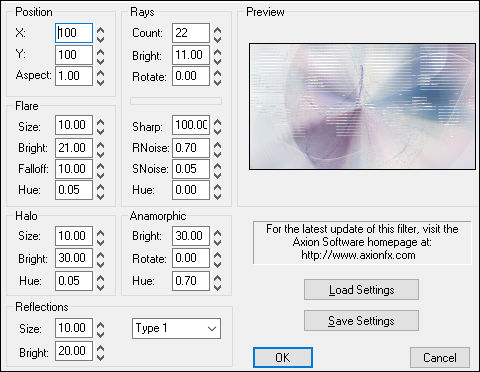Click the RNoise value field

coord(191,148)
